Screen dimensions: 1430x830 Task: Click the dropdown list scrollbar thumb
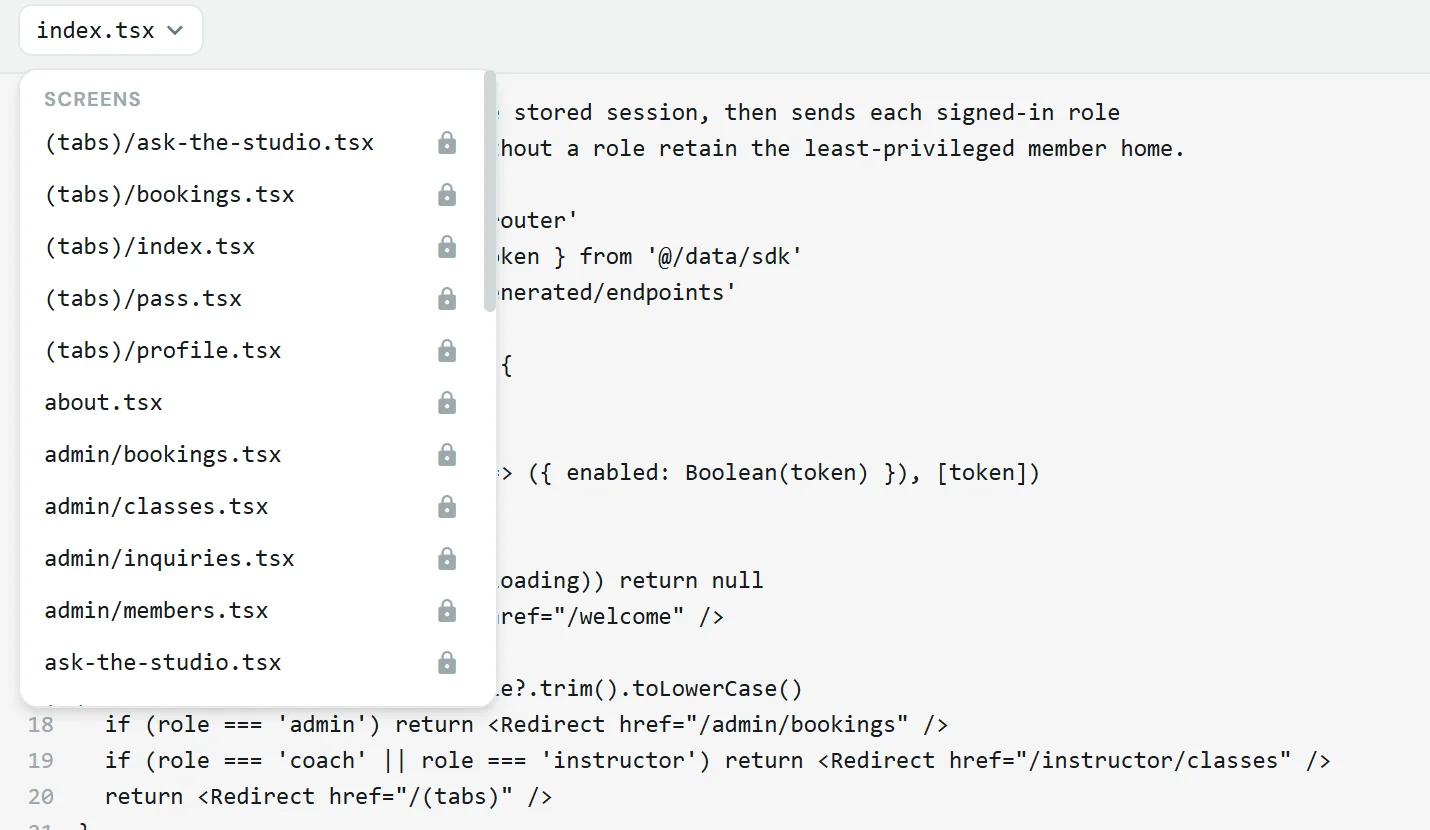[490, 192]
